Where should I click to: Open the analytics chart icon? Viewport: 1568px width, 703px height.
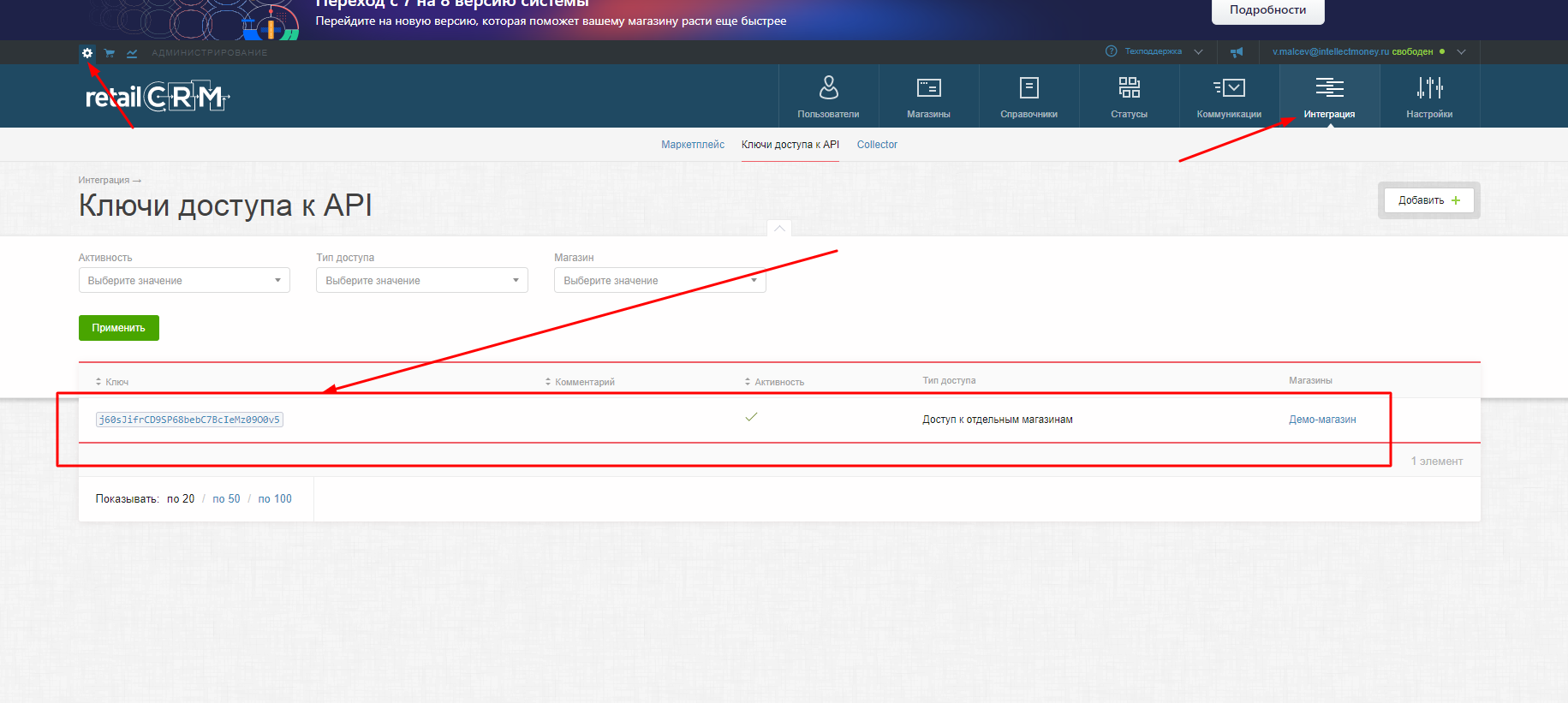132,53
